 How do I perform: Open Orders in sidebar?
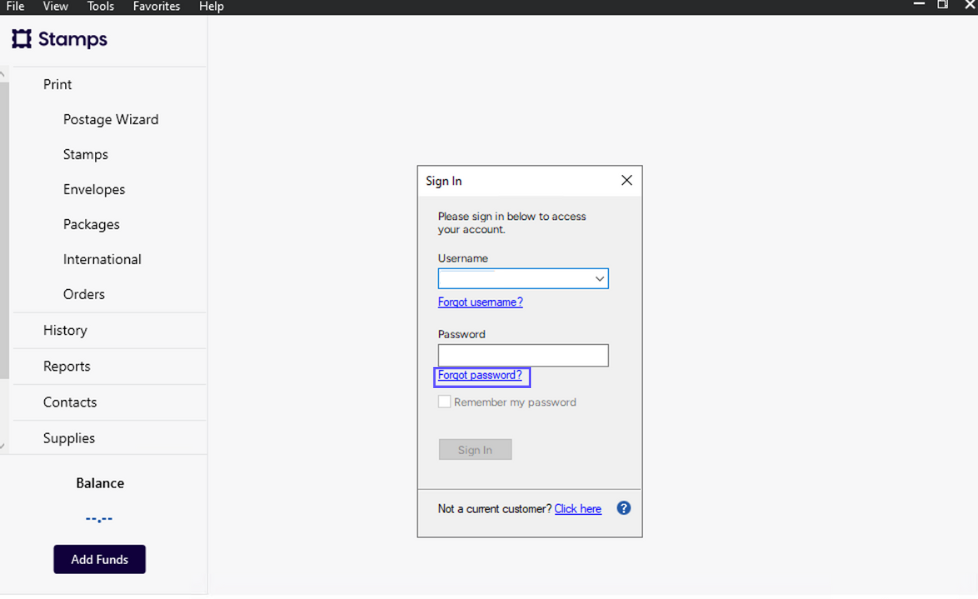(84, 294)
